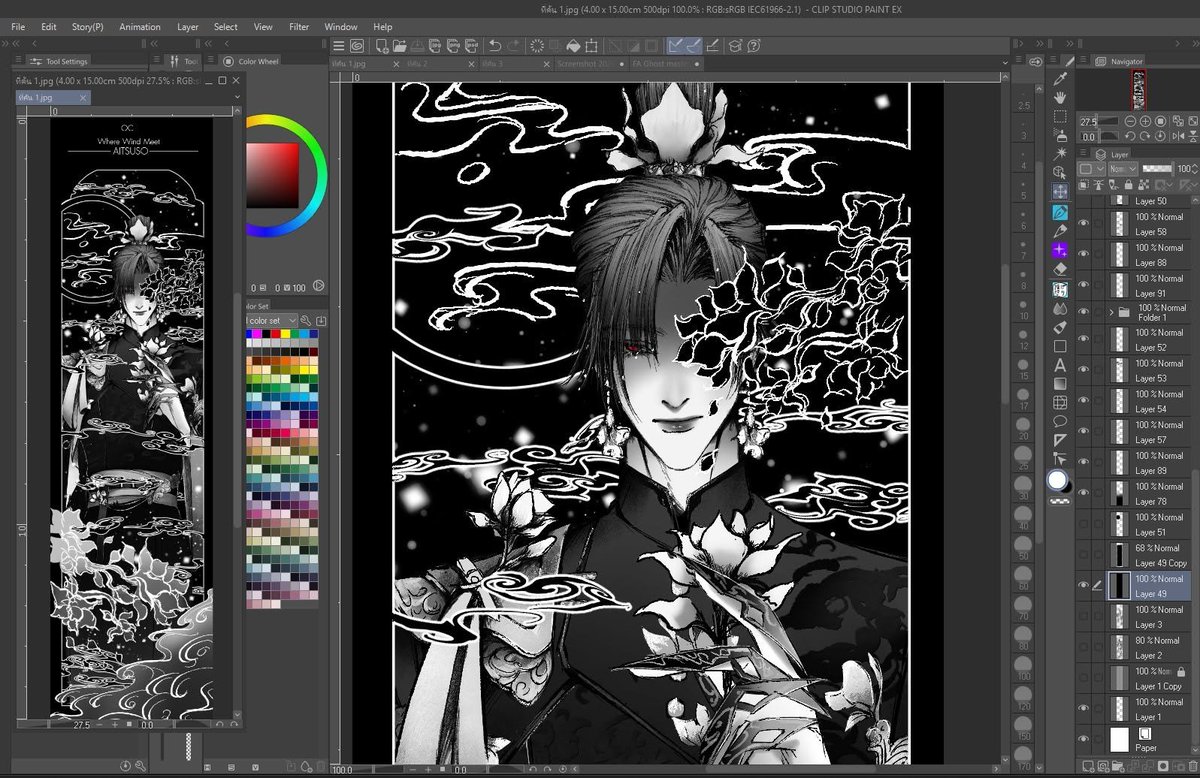Show the hidden Layer 2
Image resolution: width=1200 pixels, height=778 pixels.
[1083, 647]
